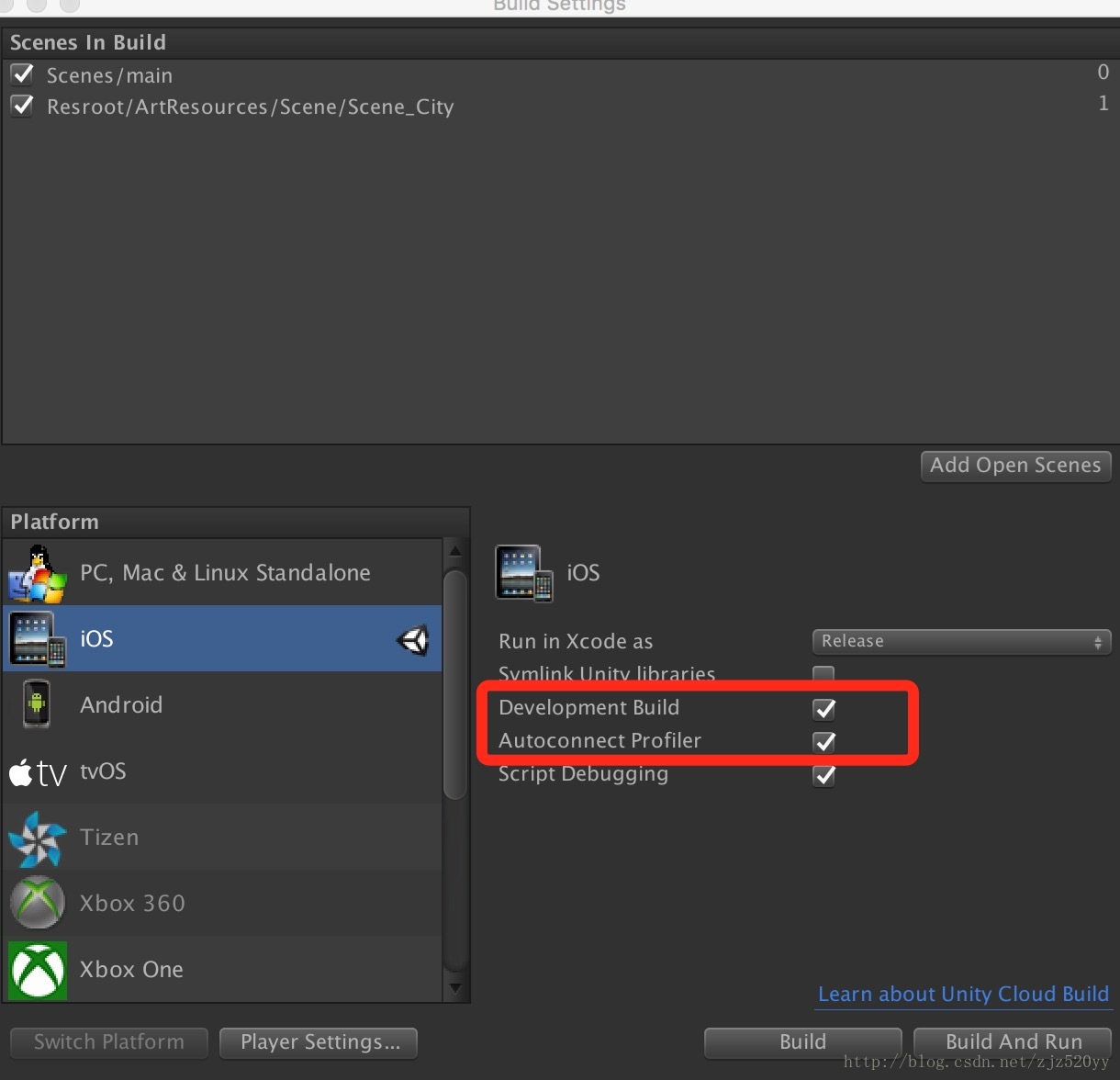The width and height of the screenshot is (1120, 1080).
Task: Select PC, Mac & Linux Standalone platform
Action: [x=223, y=573]
